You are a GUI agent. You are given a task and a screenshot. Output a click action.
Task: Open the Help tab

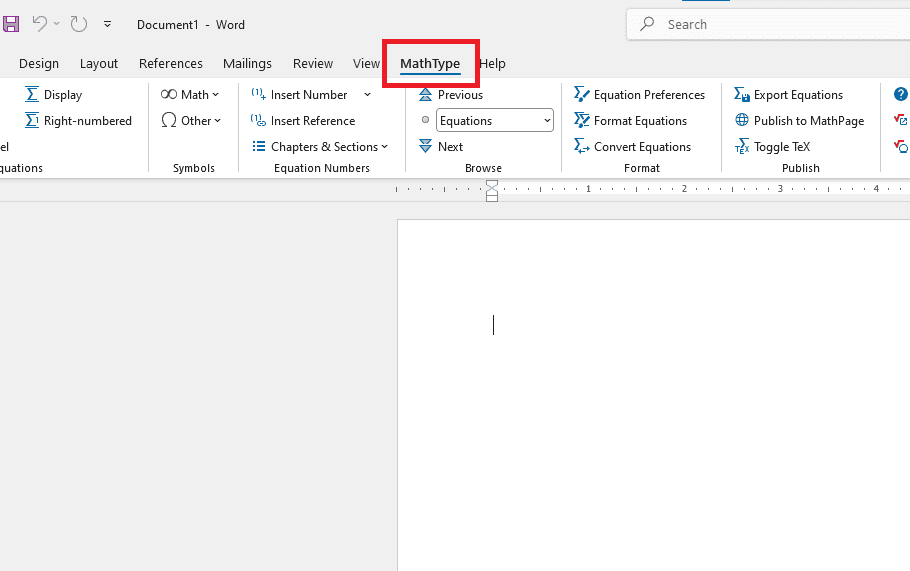(x=493, y=63)
